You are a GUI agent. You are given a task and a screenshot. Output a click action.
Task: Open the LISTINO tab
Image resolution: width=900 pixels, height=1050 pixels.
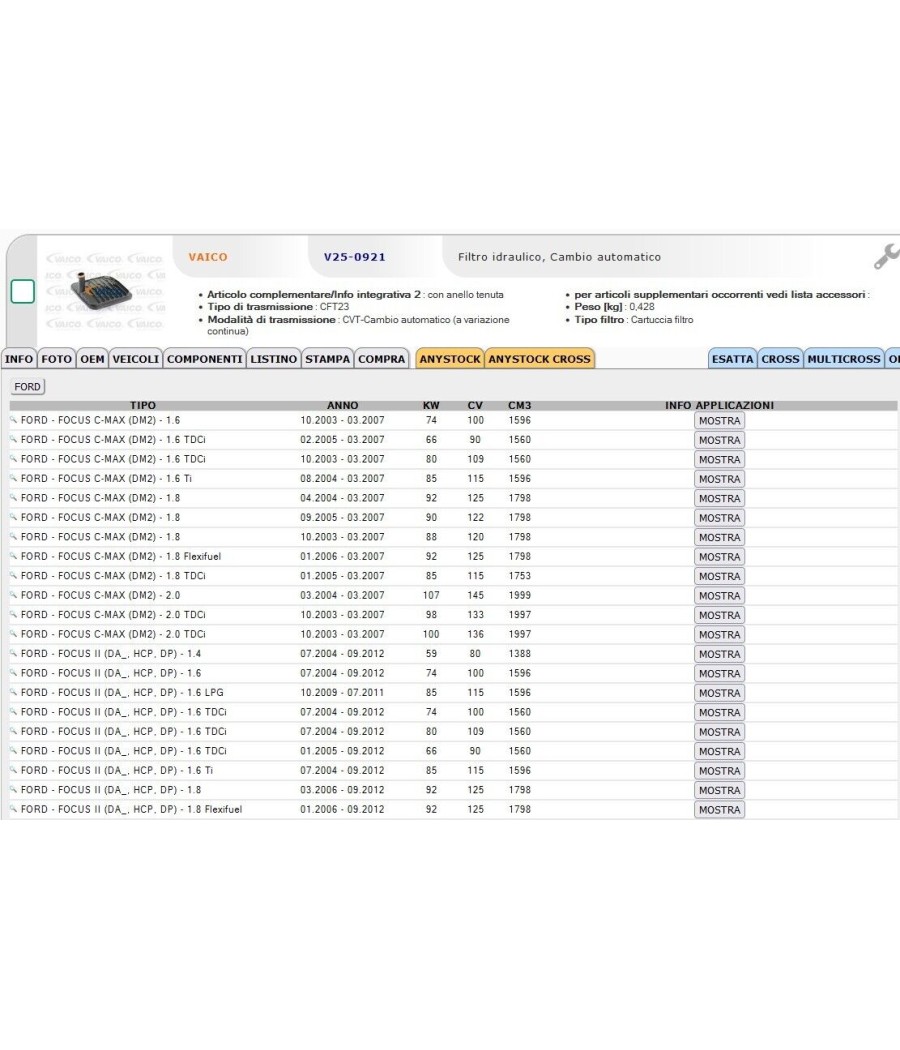click(x=274, y=359)
